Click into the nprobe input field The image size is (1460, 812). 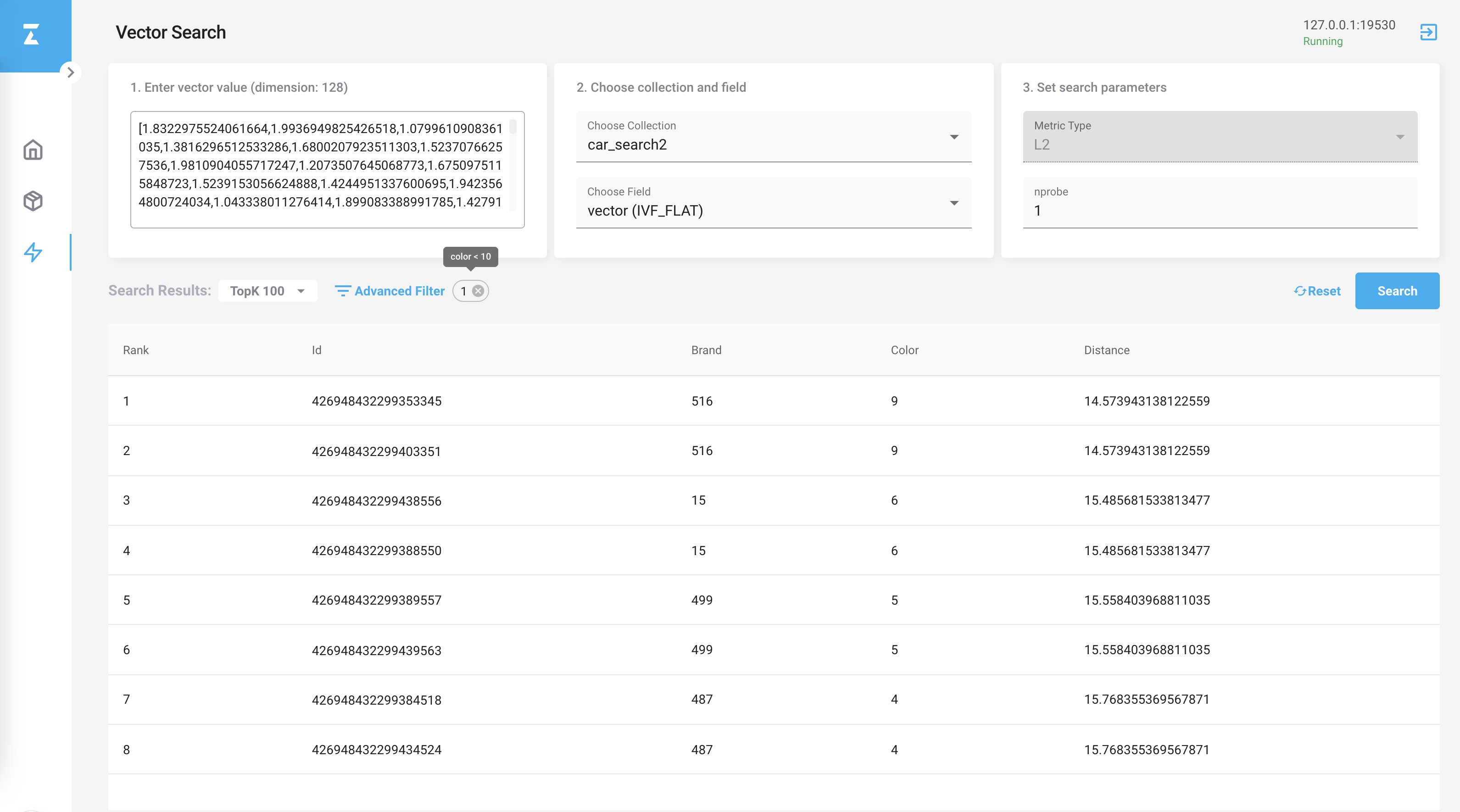[1220, 211]
